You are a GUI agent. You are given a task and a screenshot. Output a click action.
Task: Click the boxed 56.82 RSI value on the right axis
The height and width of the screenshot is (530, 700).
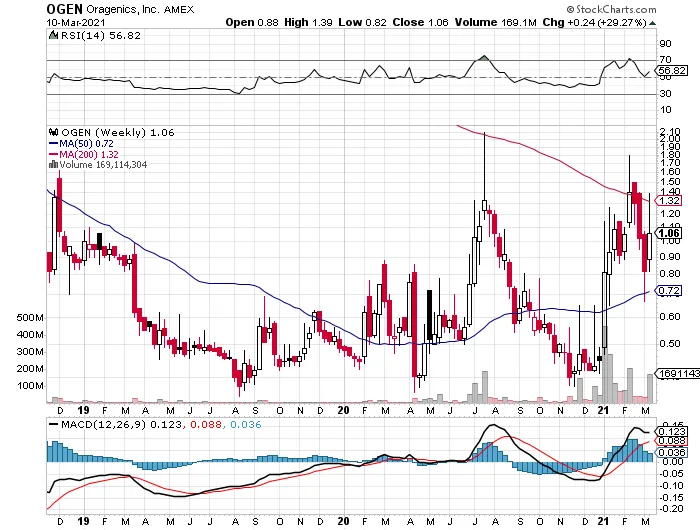pos(671,71)
